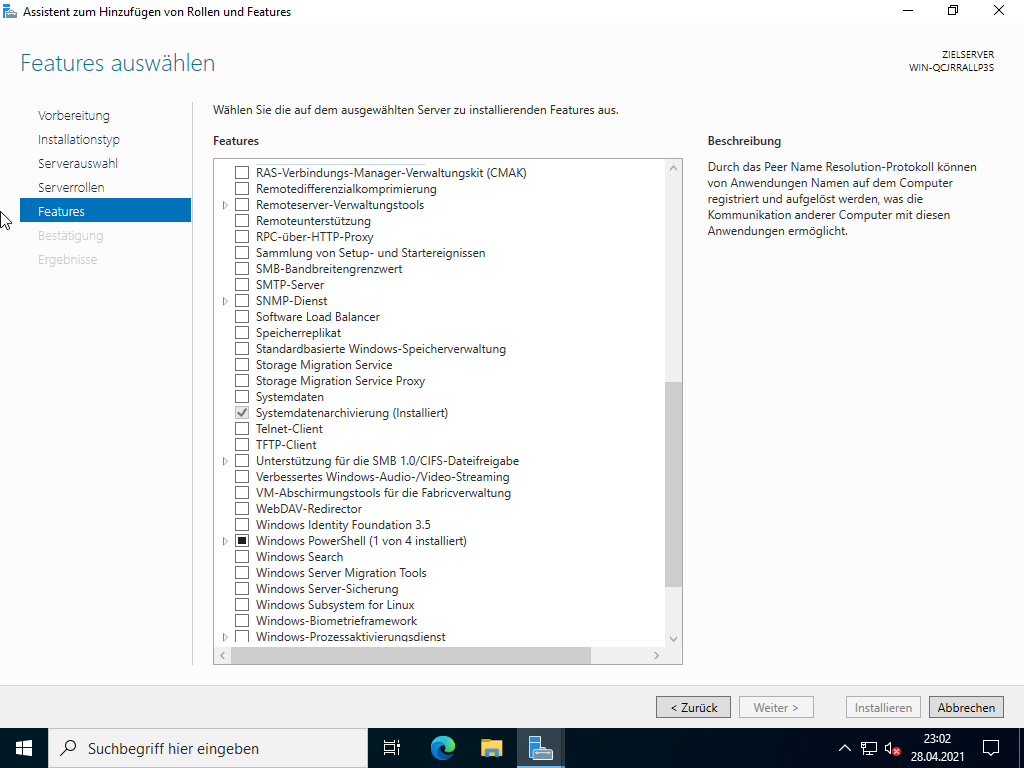Image resolution: width=1024 pixels, height=768 pixels.
Task: Click the horizontal scrollbar thumb of feature list
Action: click(411, 656)
